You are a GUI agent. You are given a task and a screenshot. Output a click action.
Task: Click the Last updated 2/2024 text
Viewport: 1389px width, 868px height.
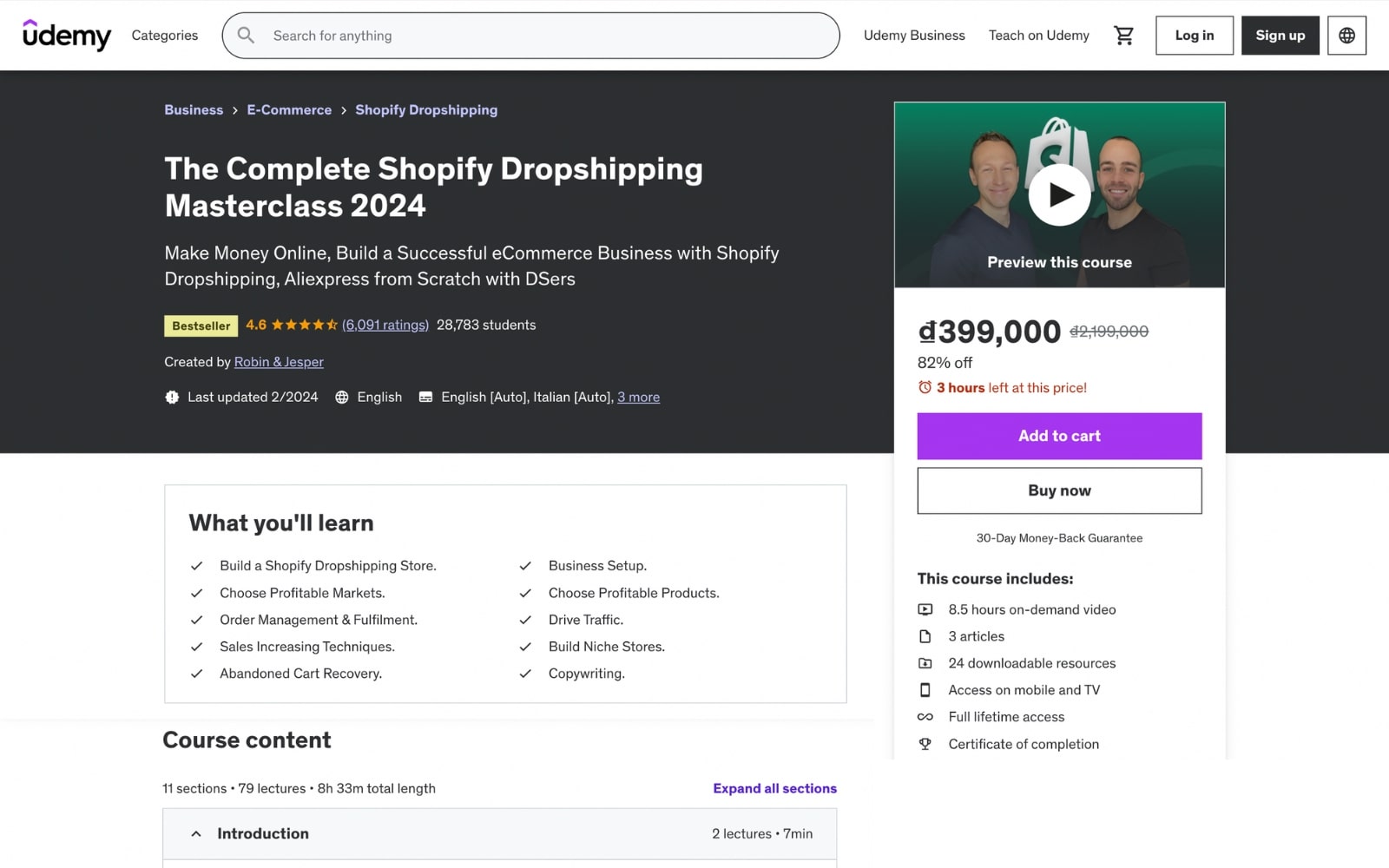[x=253, y=397]
